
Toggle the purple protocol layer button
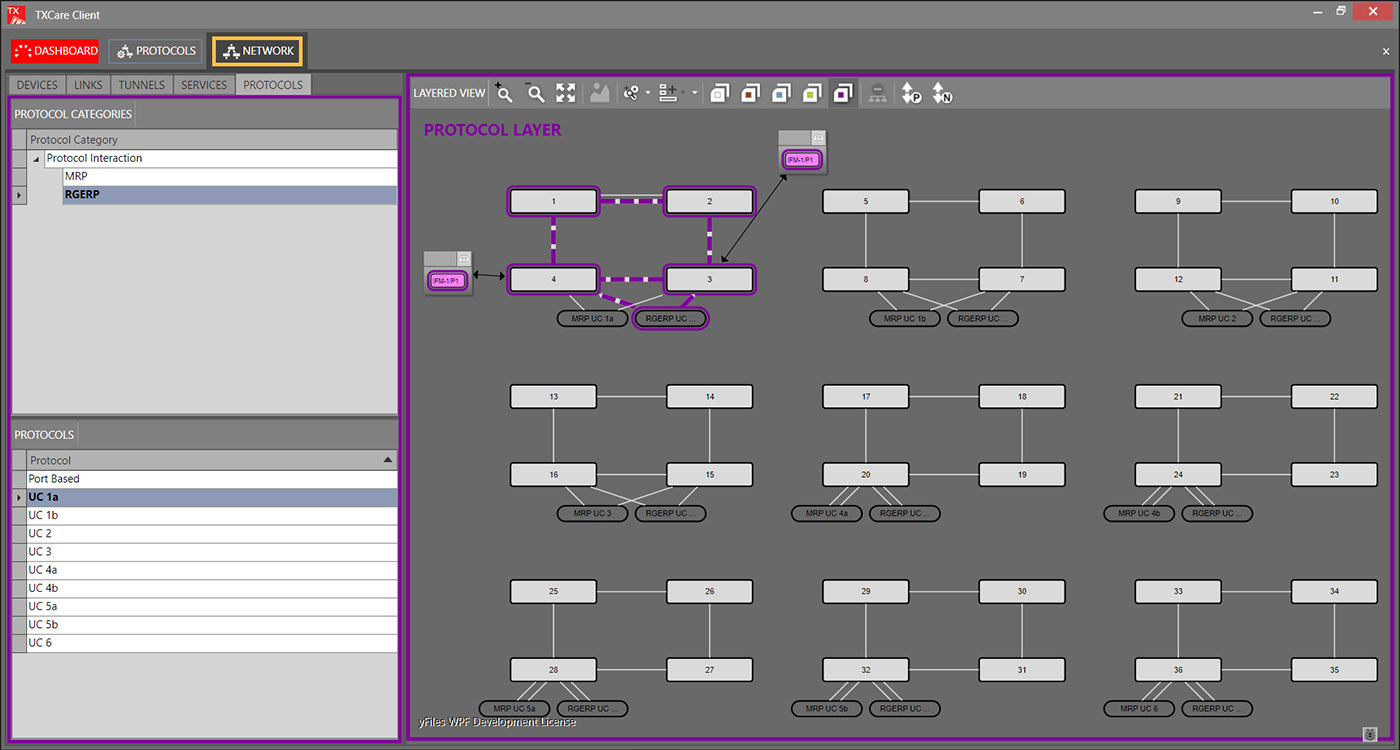click(843, 93)
